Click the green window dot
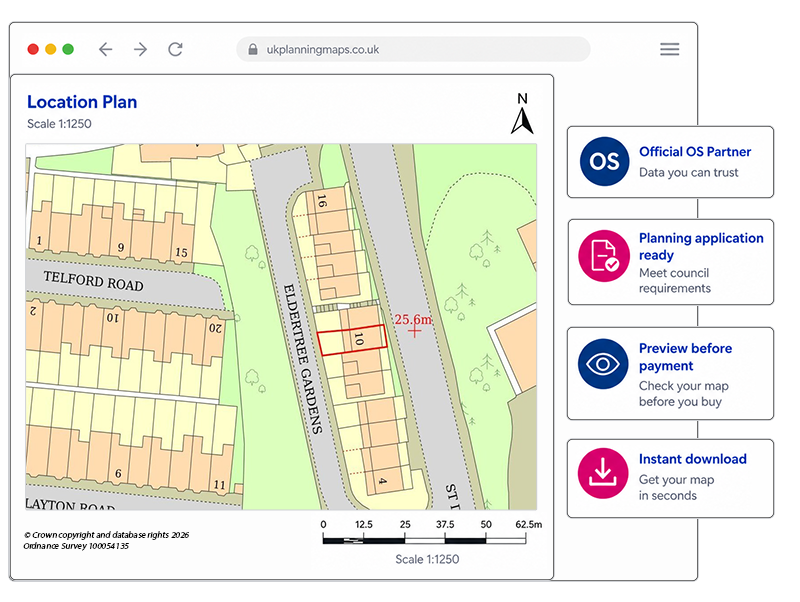 coord(68,49)
